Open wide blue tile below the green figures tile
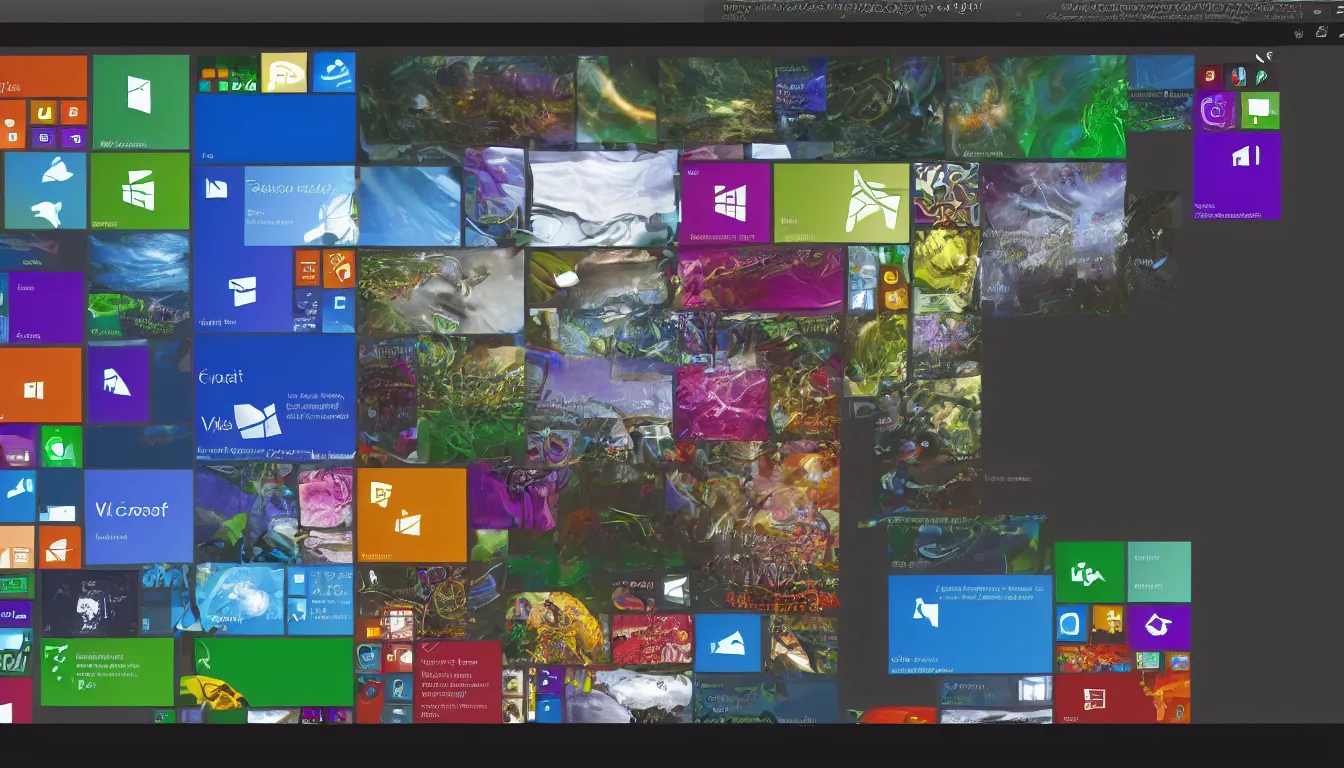Viewport: 1344px width, 768px height. click(x=970, y=624)
